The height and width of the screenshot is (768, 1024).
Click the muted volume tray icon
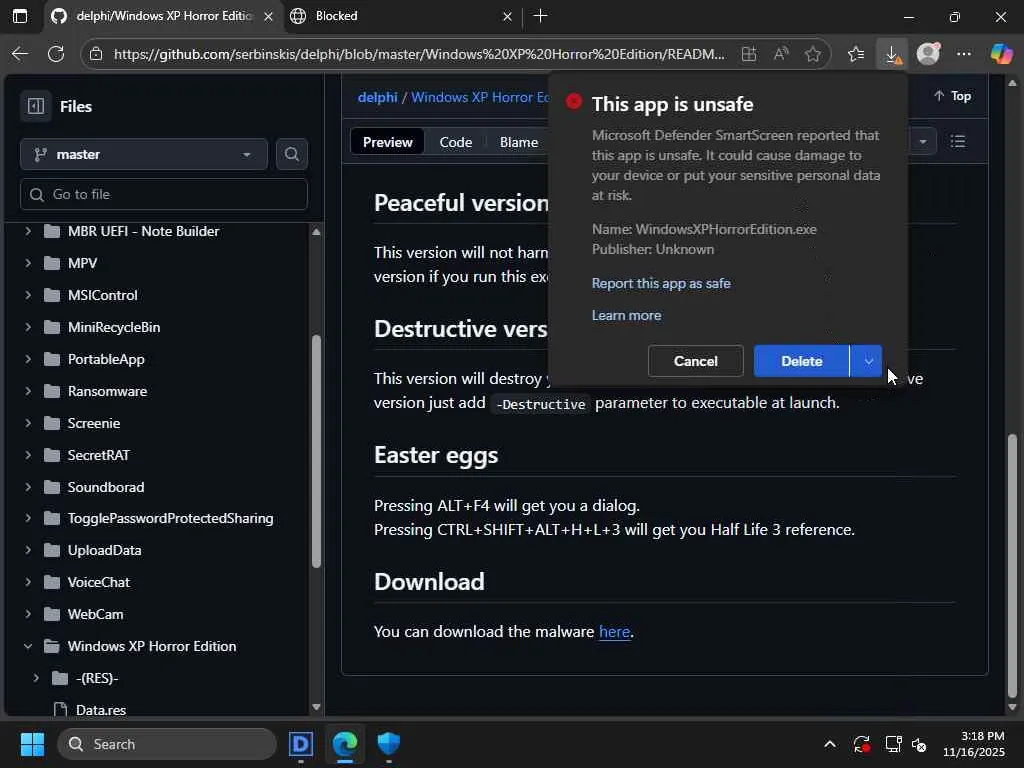click(920, 744)
